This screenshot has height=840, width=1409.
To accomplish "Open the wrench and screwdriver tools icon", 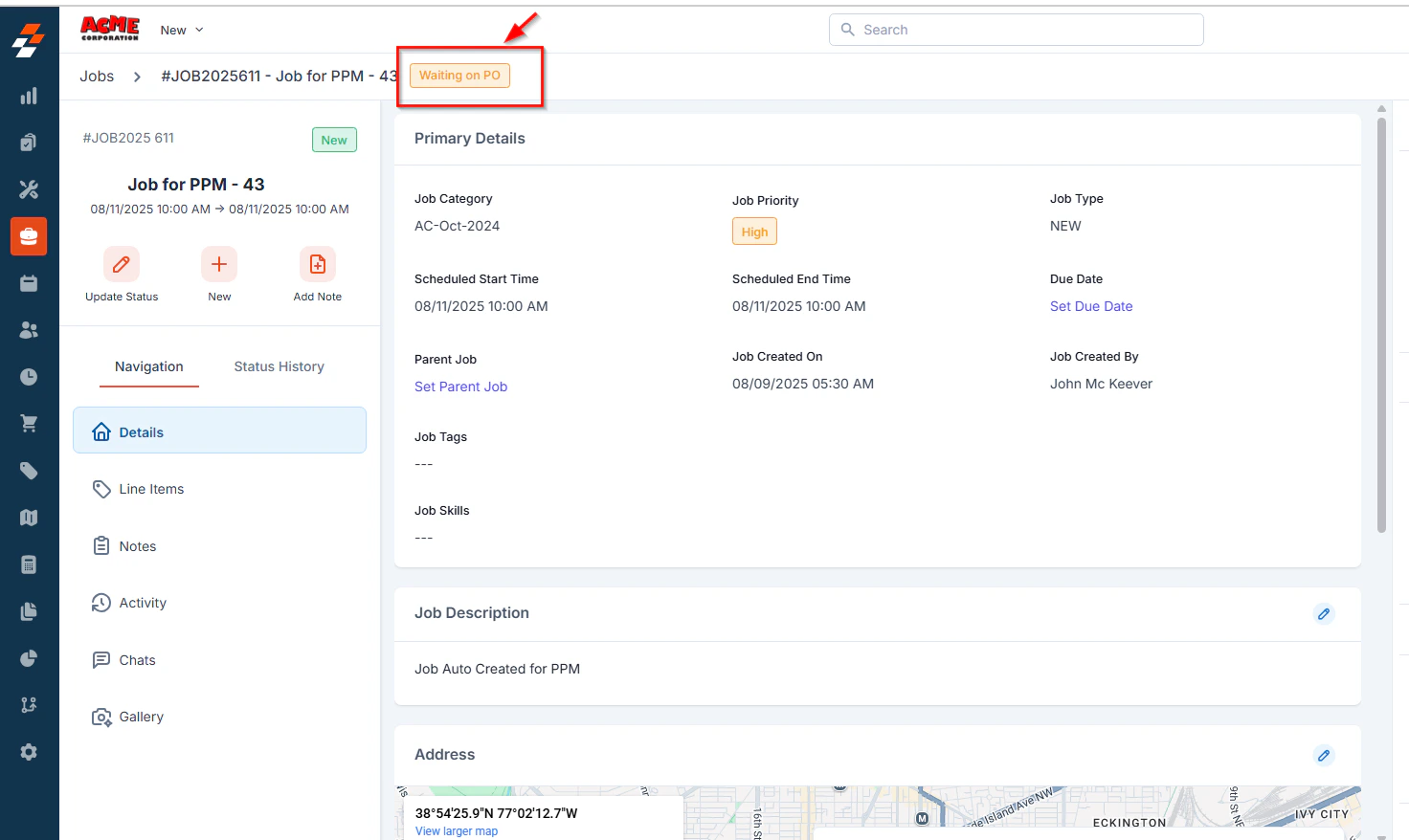I will coord(29,189).
